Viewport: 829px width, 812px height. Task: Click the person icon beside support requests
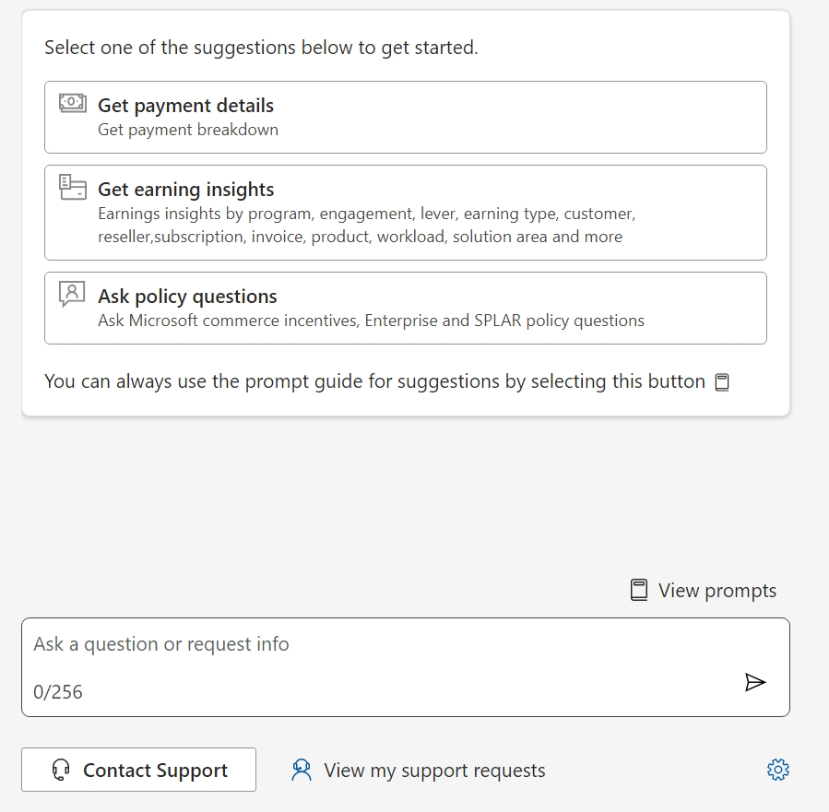coord(302,770)
